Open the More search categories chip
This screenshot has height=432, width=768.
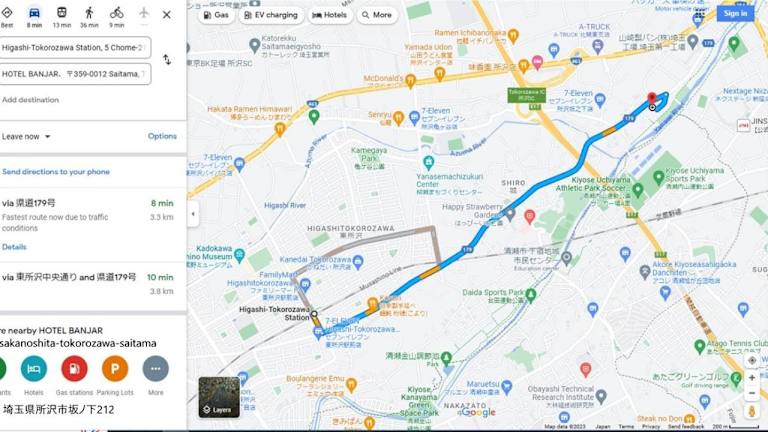(x=377, y=15)
